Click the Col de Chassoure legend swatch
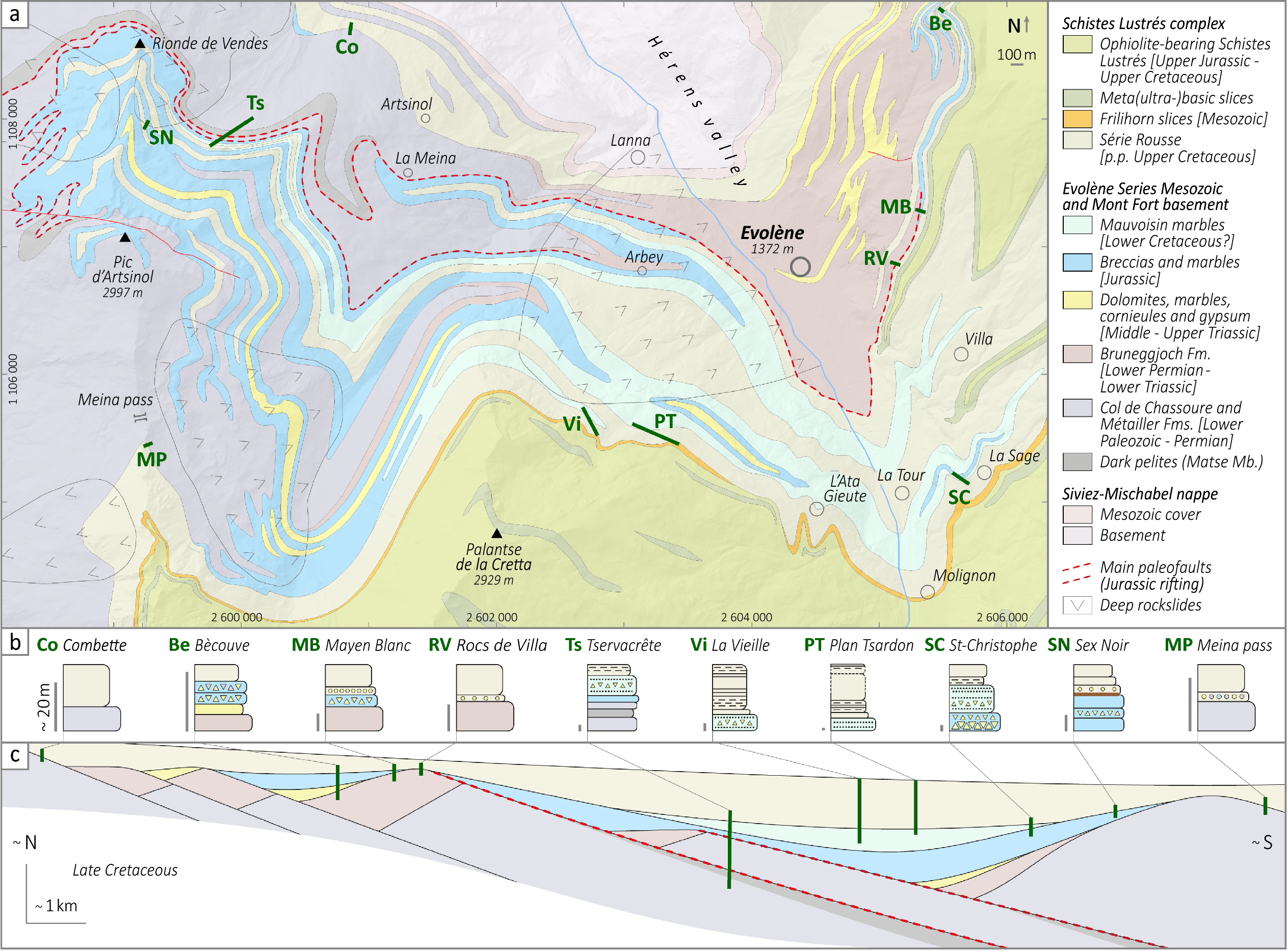Screen dimensions: 1288x951 [1077, 408]
